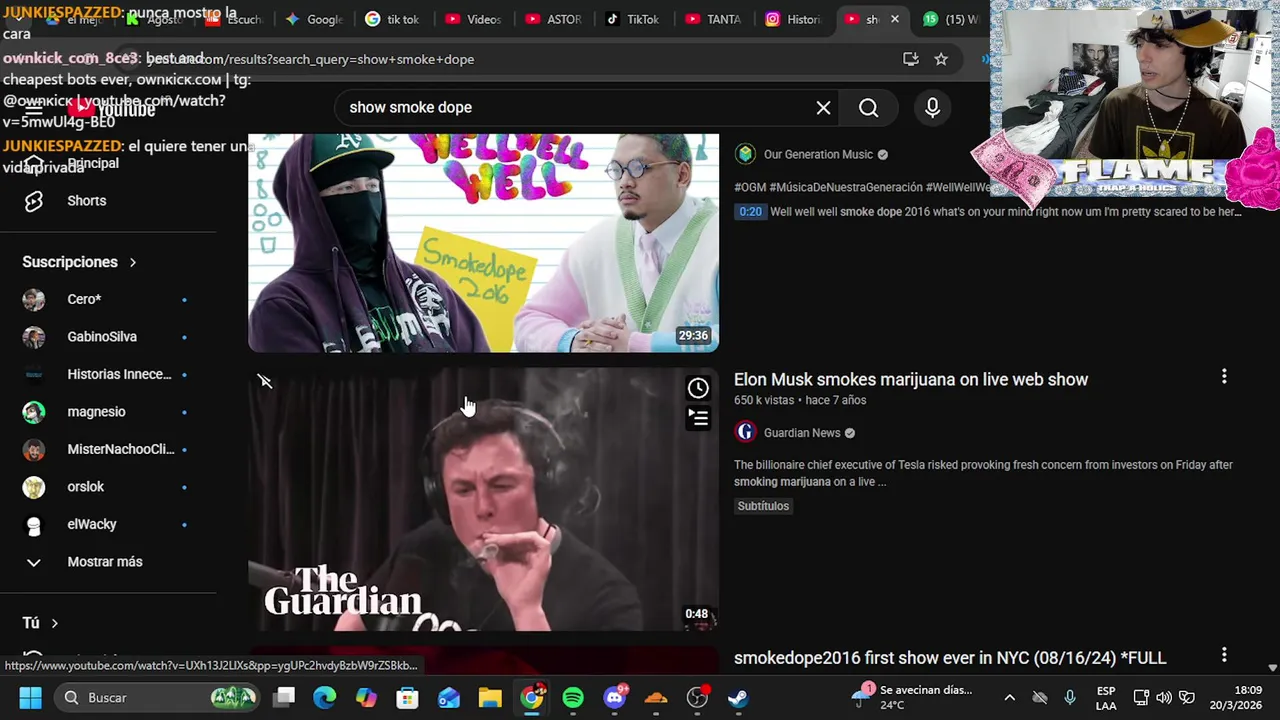Clear the YouTube search box with the X
The width and height of the screenshot is (1280, 720).
pyautogui.click(x=823, y=108)
